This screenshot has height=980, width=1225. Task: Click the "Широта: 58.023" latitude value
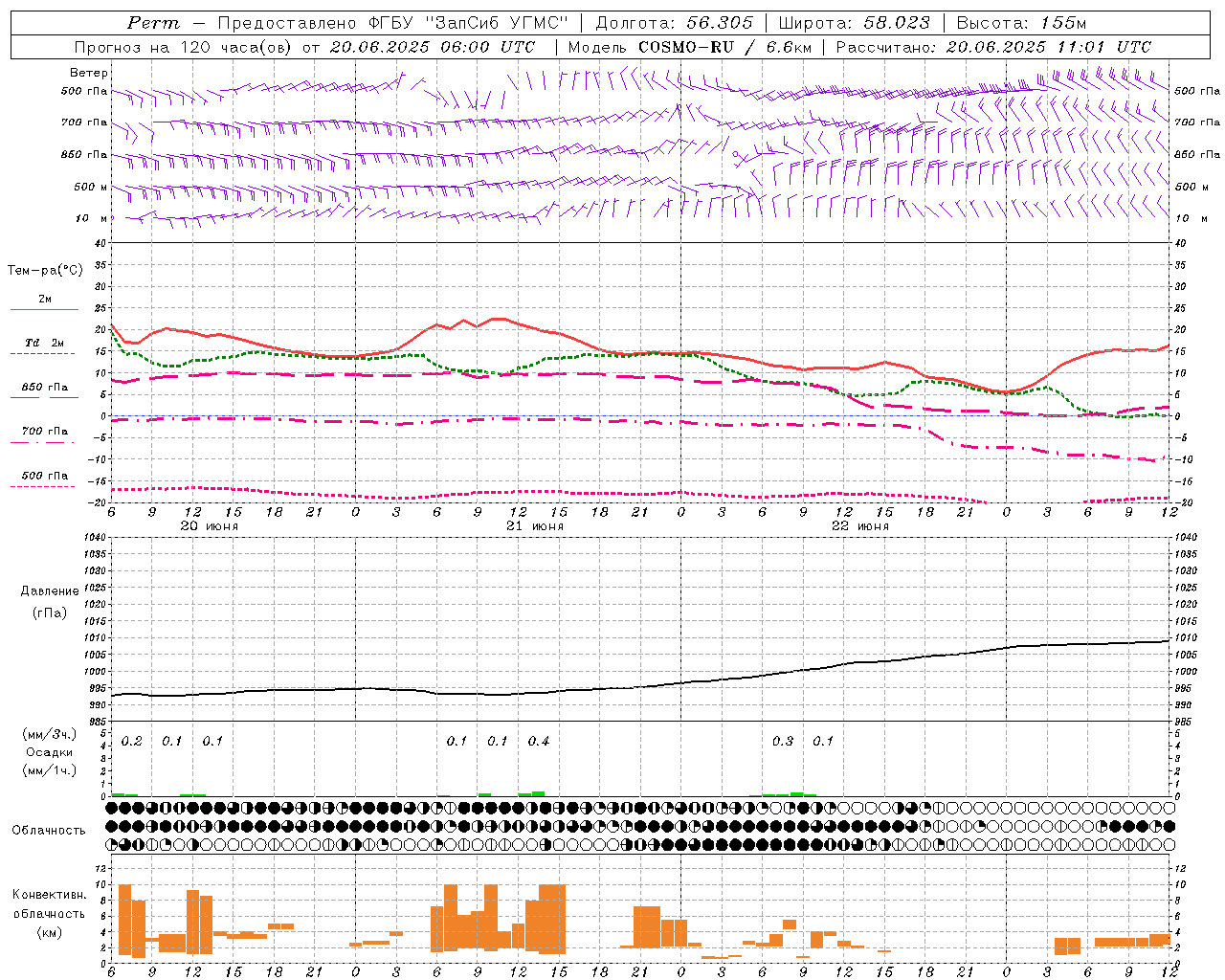pos(854,23)
